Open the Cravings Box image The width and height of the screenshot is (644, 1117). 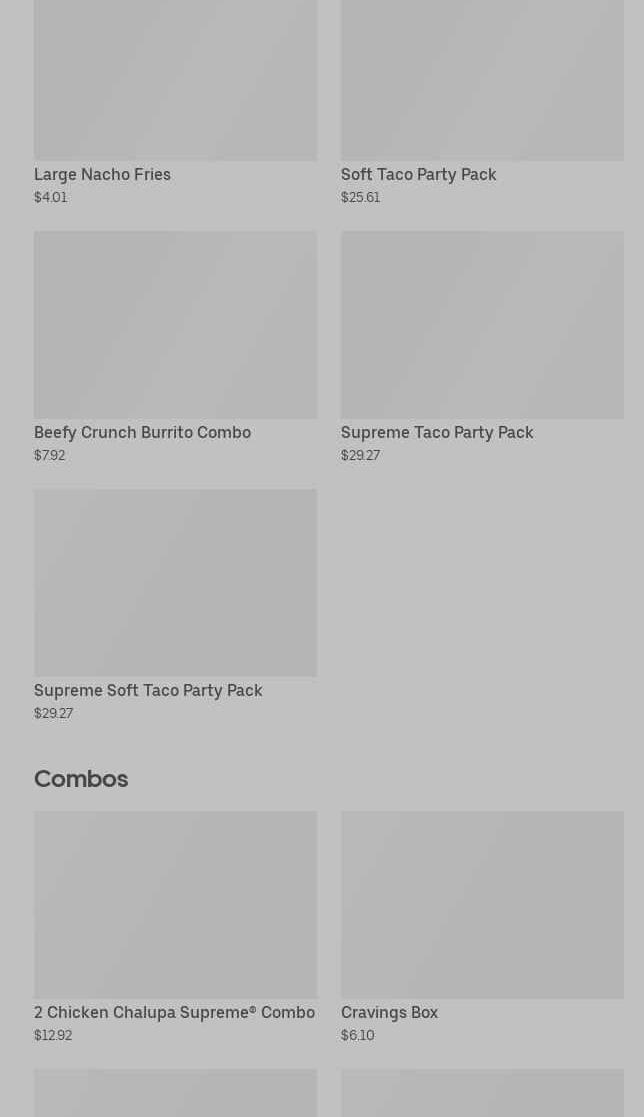[x=482, y=905]
